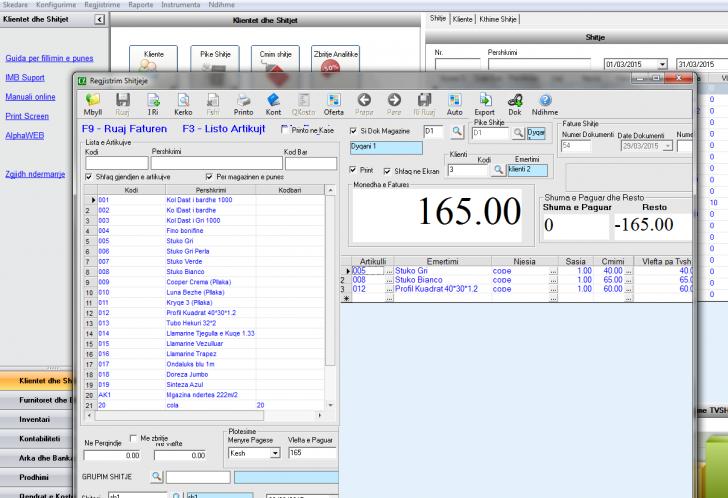Uncheck the Si Dok Magazine checkbox

click(354, 131)
